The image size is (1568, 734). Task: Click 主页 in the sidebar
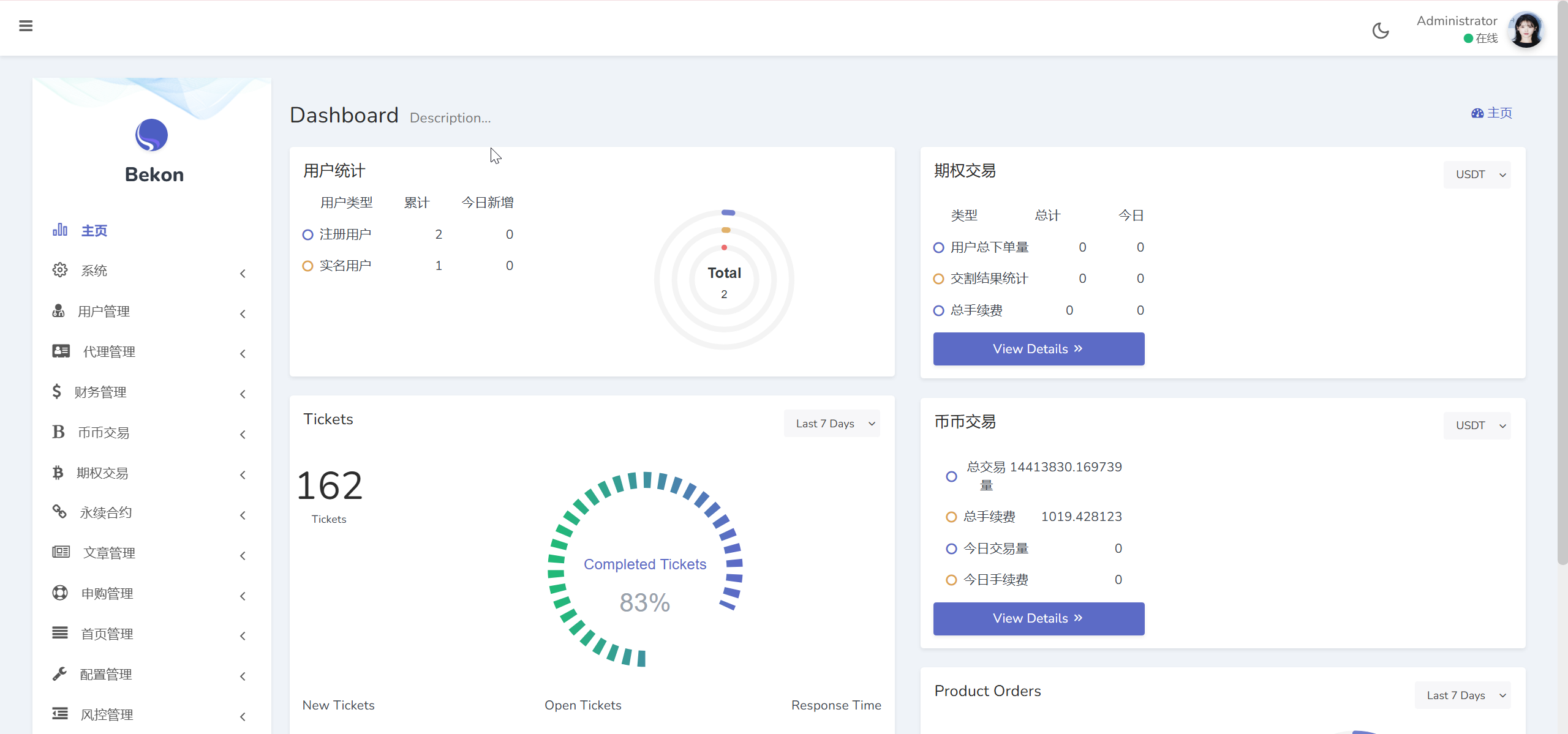[94, 231]
